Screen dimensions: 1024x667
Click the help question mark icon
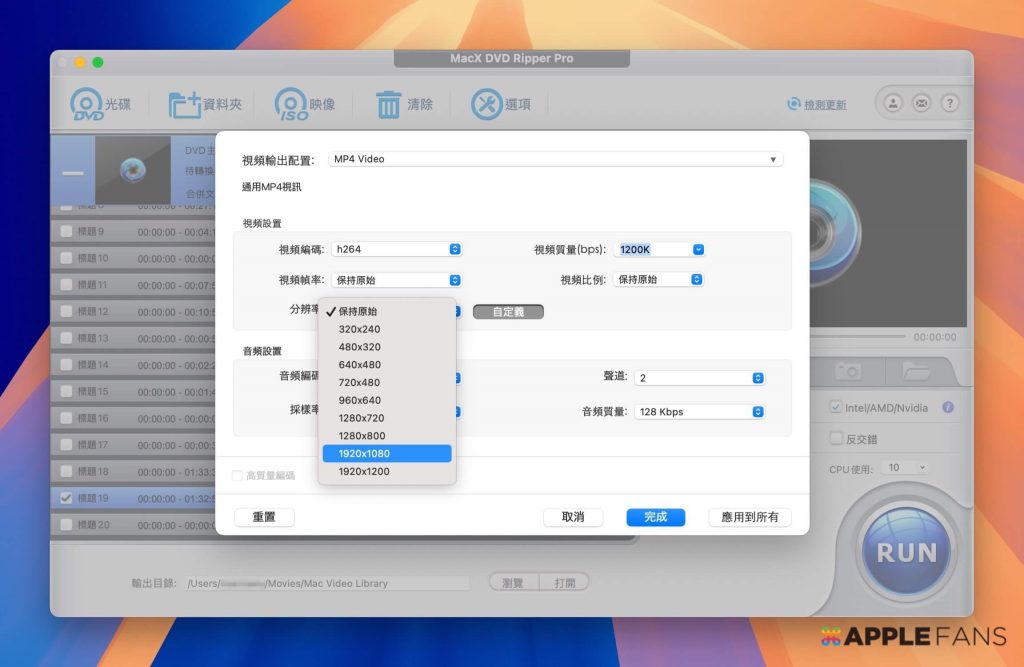[949, 103]
